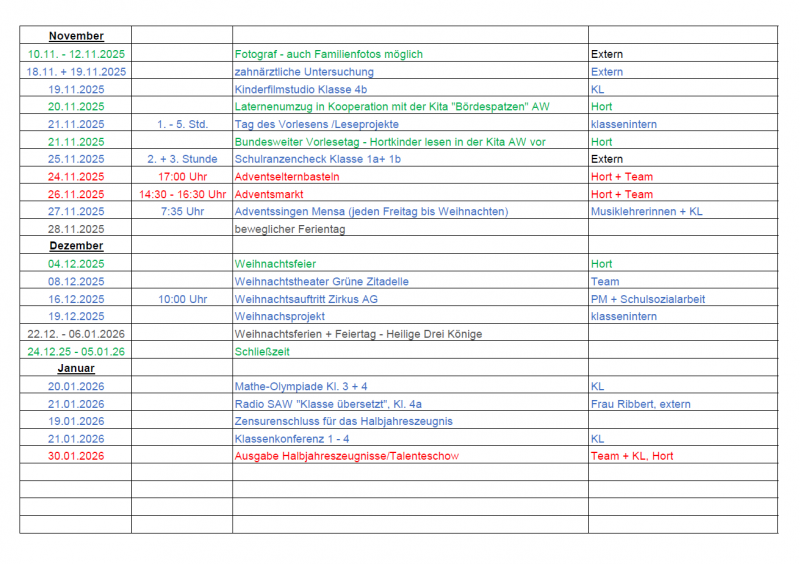This screenshot has width=800, height=564.
Task: Click the PM + Schulsozialarbeit cell
Action: coord(646,299)
